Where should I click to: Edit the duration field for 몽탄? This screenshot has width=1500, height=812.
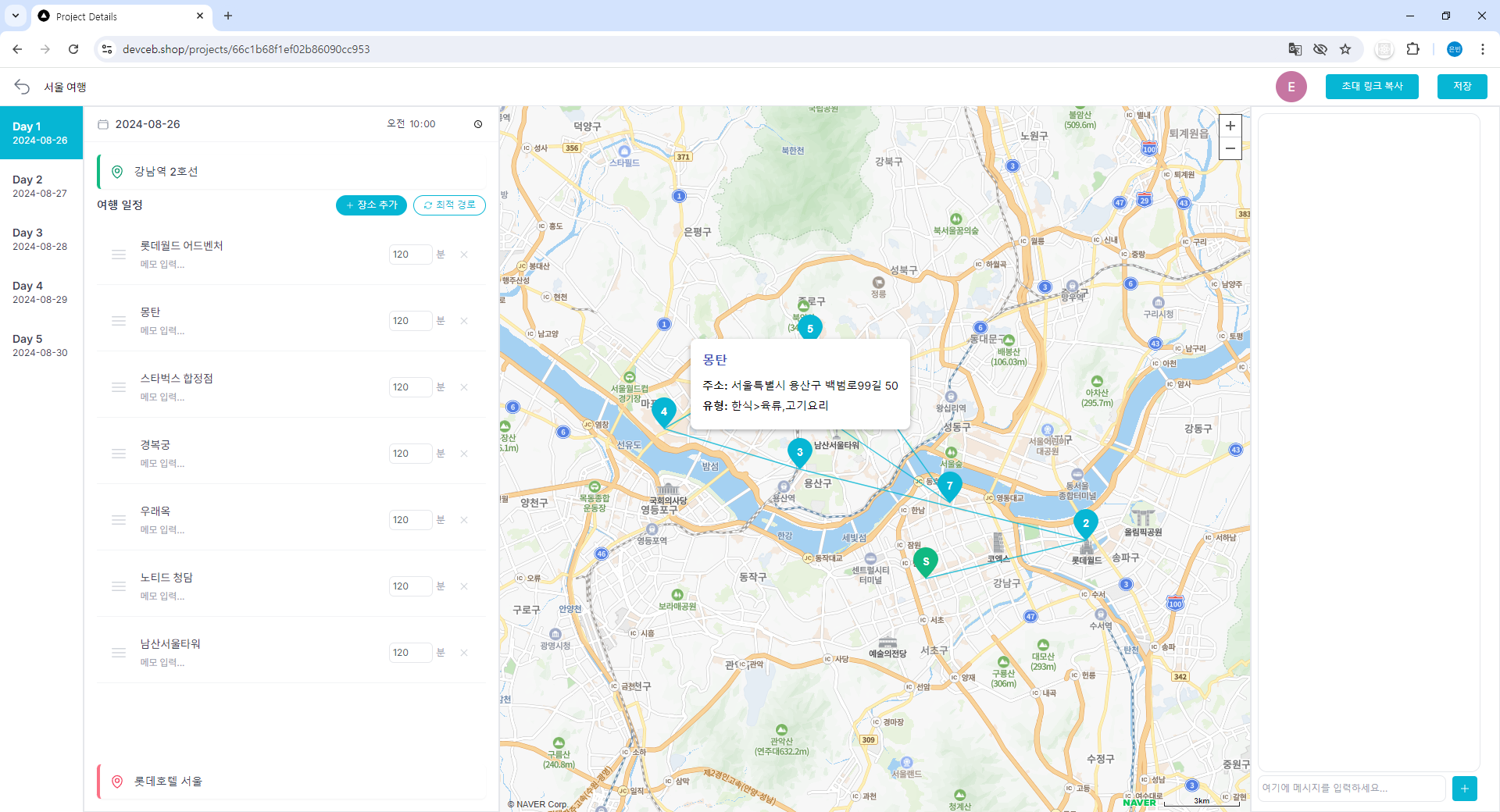(409, 321)
